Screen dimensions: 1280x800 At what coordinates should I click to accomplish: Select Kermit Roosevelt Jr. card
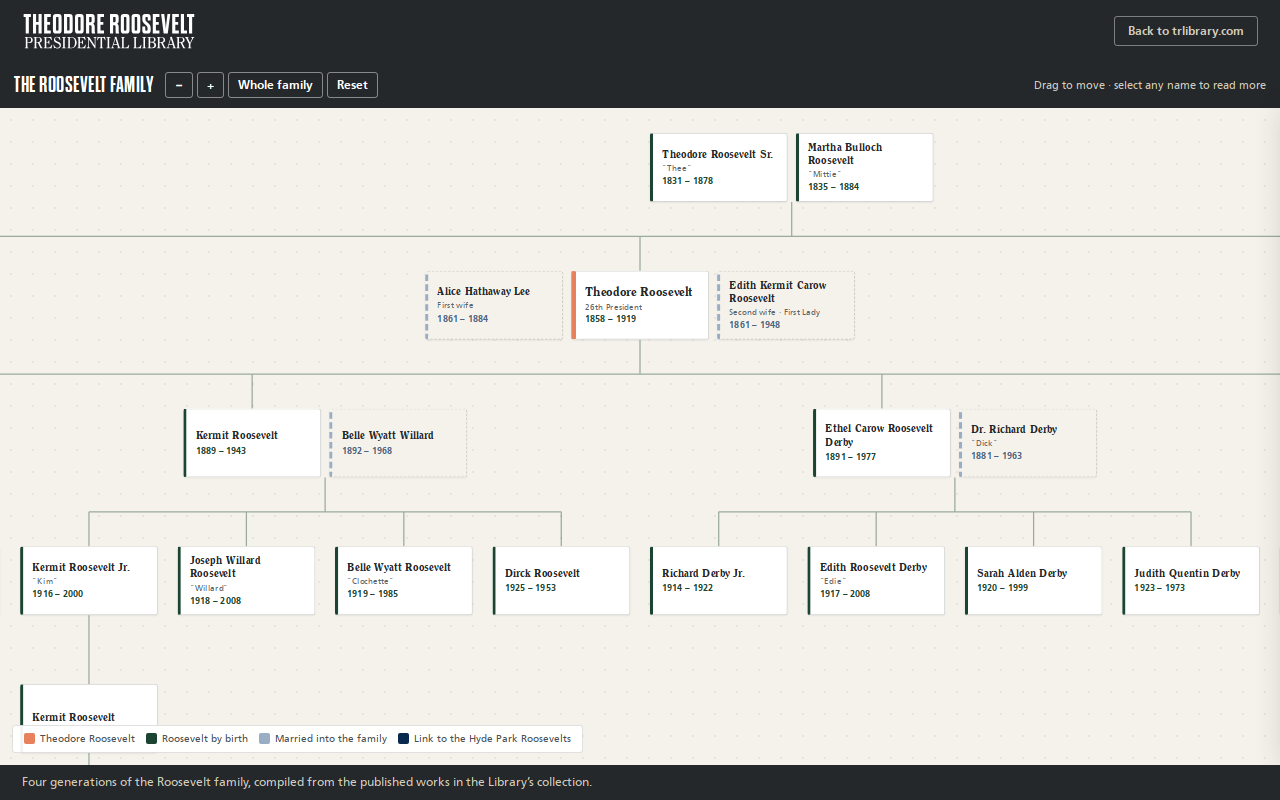coord(89,580)
